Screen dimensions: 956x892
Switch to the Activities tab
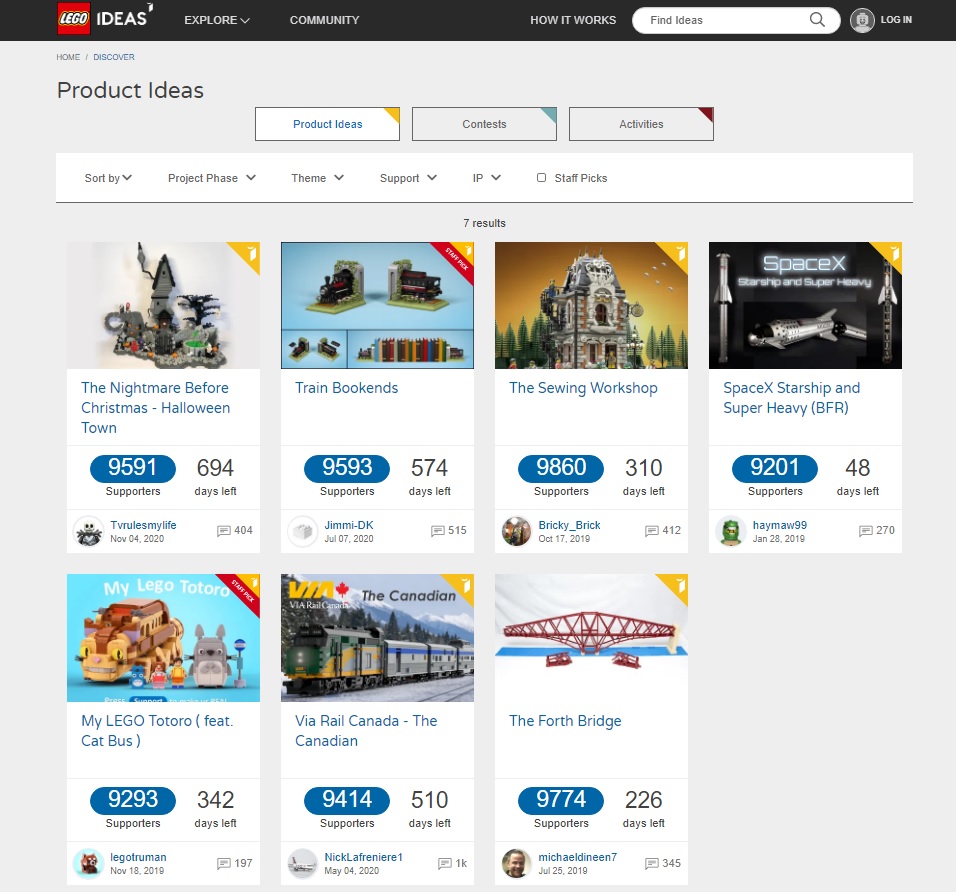click(x=641, y=124)
